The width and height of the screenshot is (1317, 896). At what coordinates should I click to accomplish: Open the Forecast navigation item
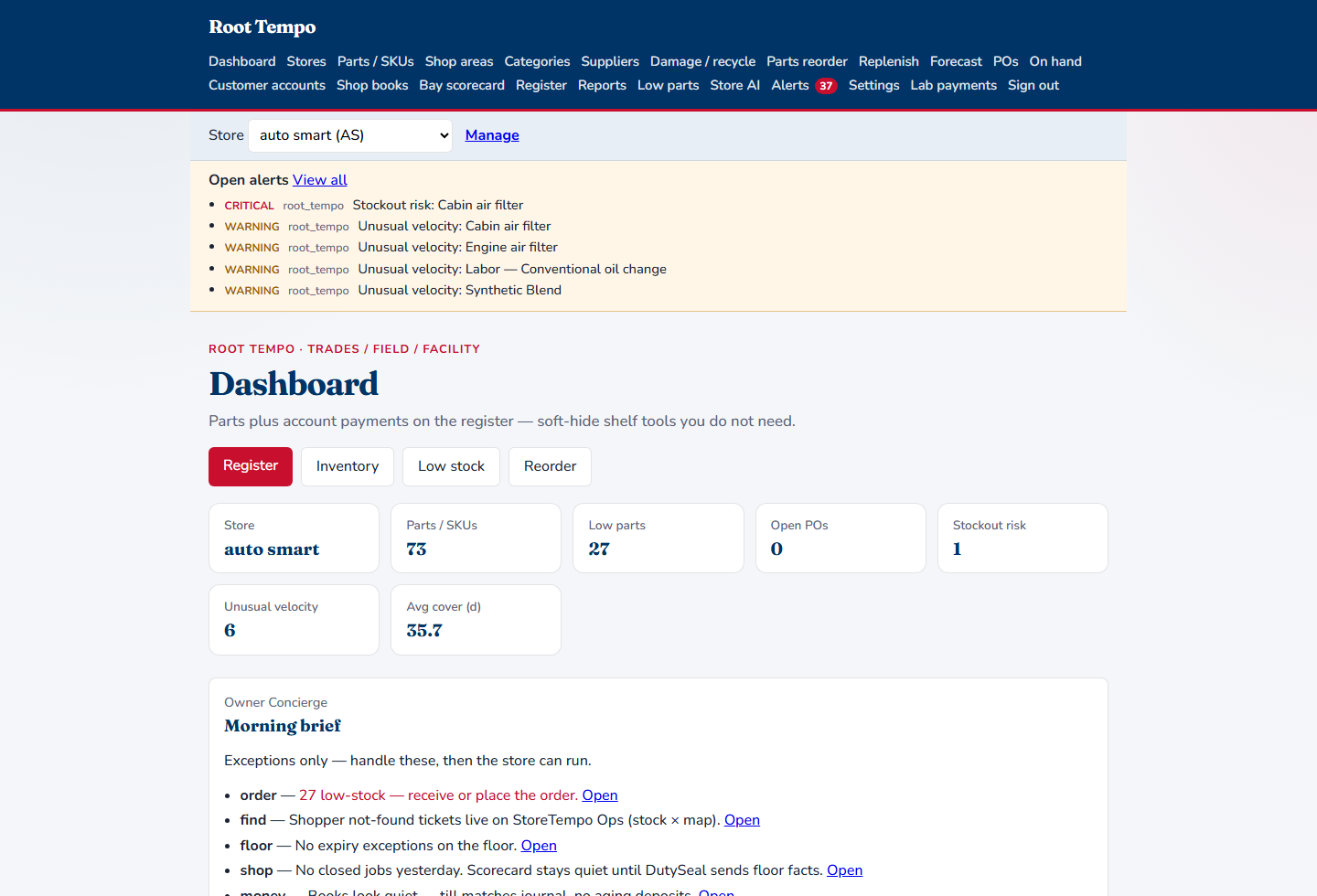[956, 61]
